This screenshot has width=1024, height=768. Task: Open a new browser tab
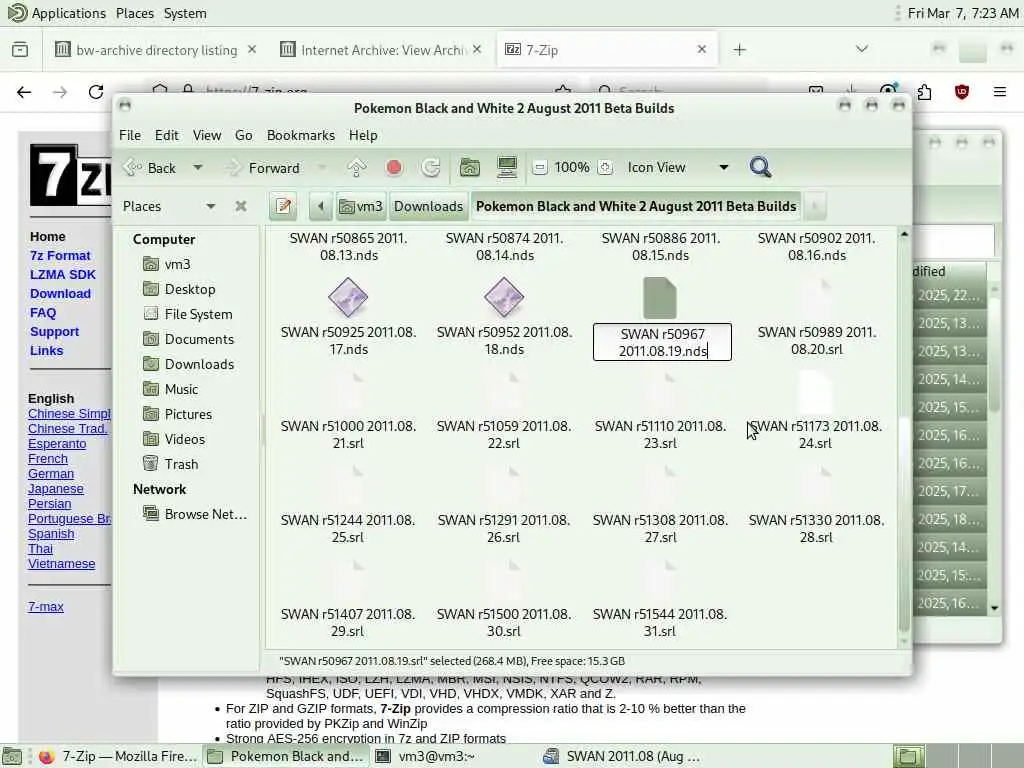[739, 50]
